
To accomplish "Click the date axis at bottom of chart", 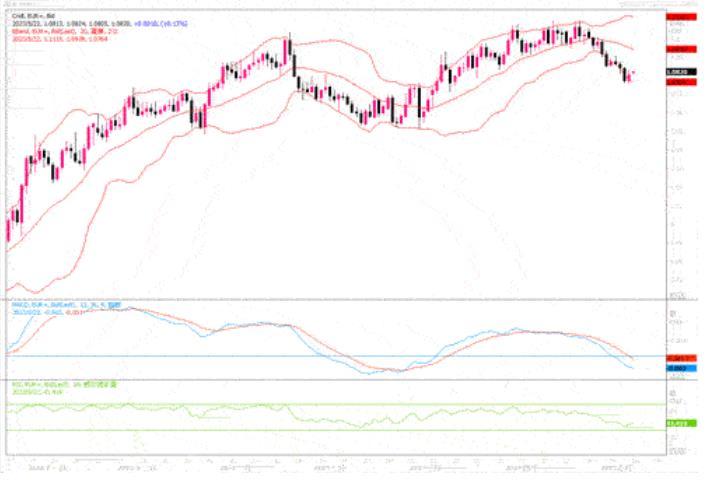I will pos(330,465).
